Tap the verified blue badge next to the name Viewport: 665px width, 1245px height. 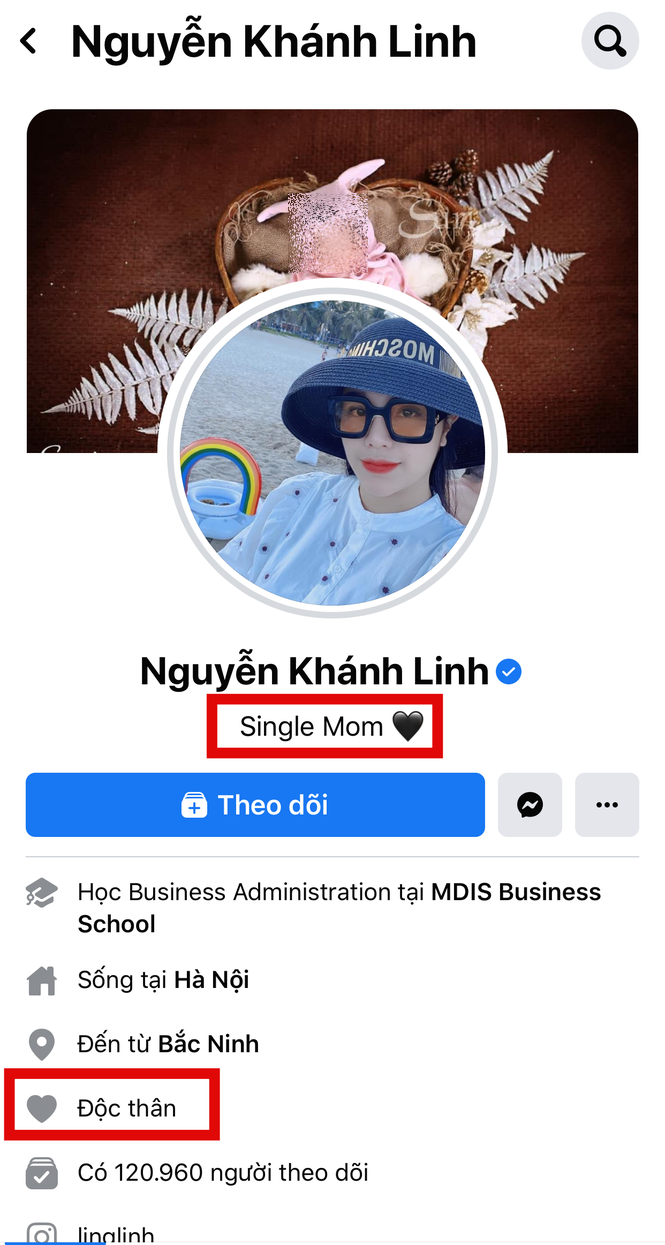coord(508,672)
